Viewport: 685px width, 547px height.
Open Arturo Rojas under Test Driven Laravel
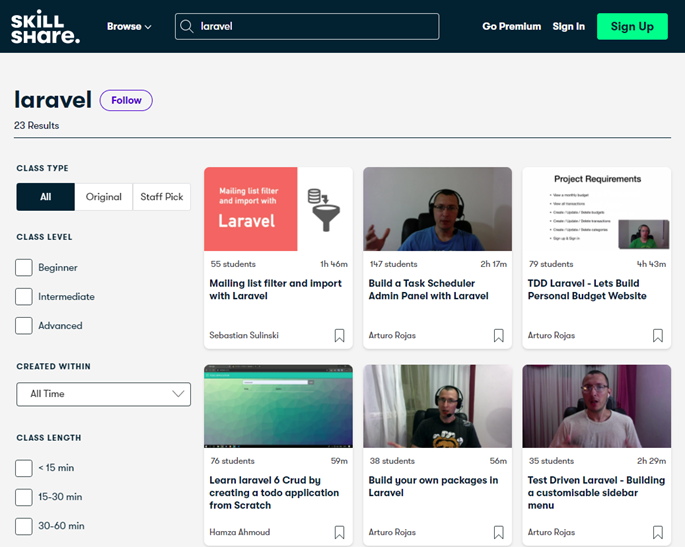(x=551, y=532)
